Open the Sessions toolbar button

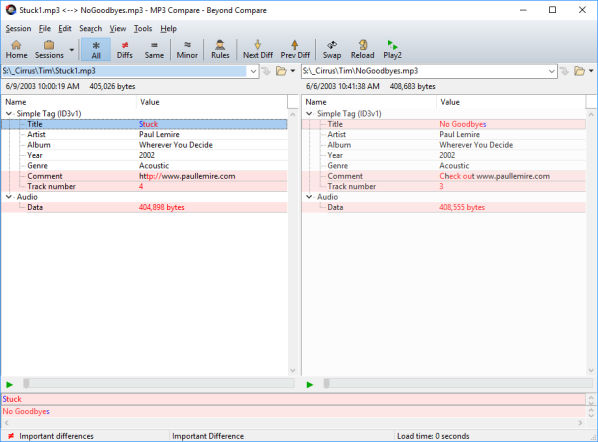tap(49, 50)
